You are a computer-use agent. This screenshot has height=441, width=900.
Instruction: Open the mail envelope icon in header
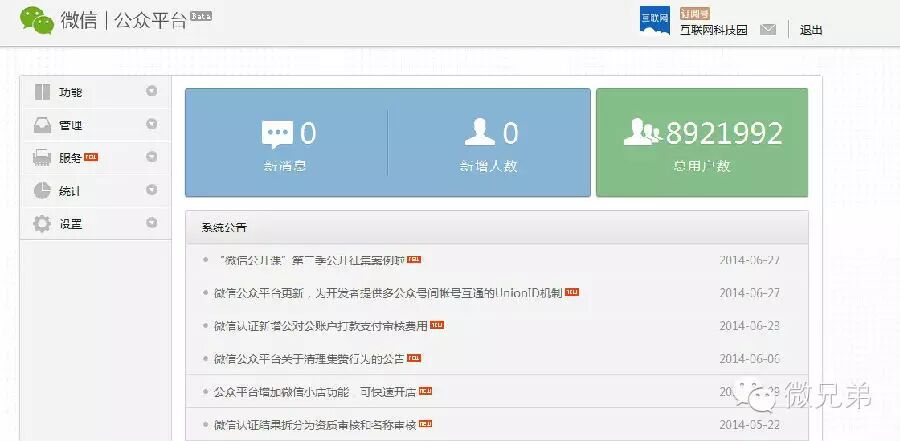768,29
